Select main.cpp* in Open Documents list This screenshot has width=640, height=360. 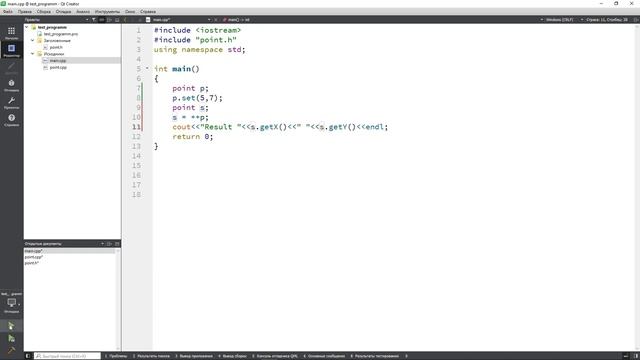(33, 251)
